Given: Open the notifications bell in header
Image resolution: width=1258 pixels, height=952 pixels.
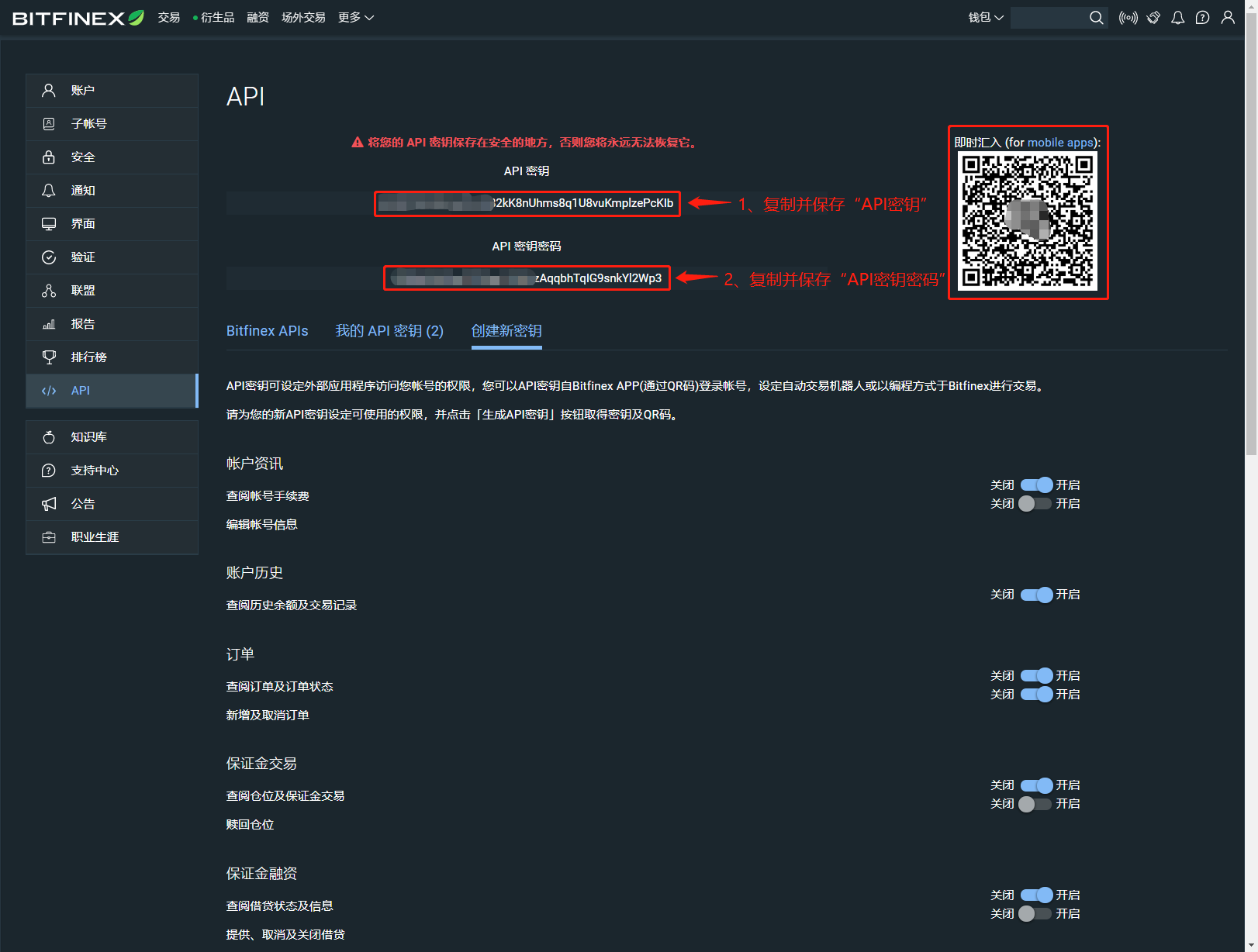Looking at the screenshot, I should [1178, 18].
